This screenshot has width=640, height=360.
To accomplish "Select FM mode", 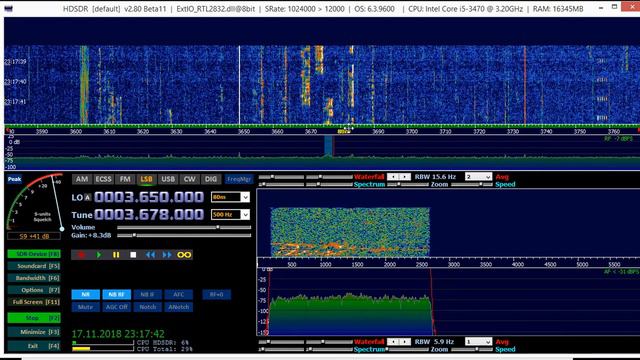I will 125,179.
